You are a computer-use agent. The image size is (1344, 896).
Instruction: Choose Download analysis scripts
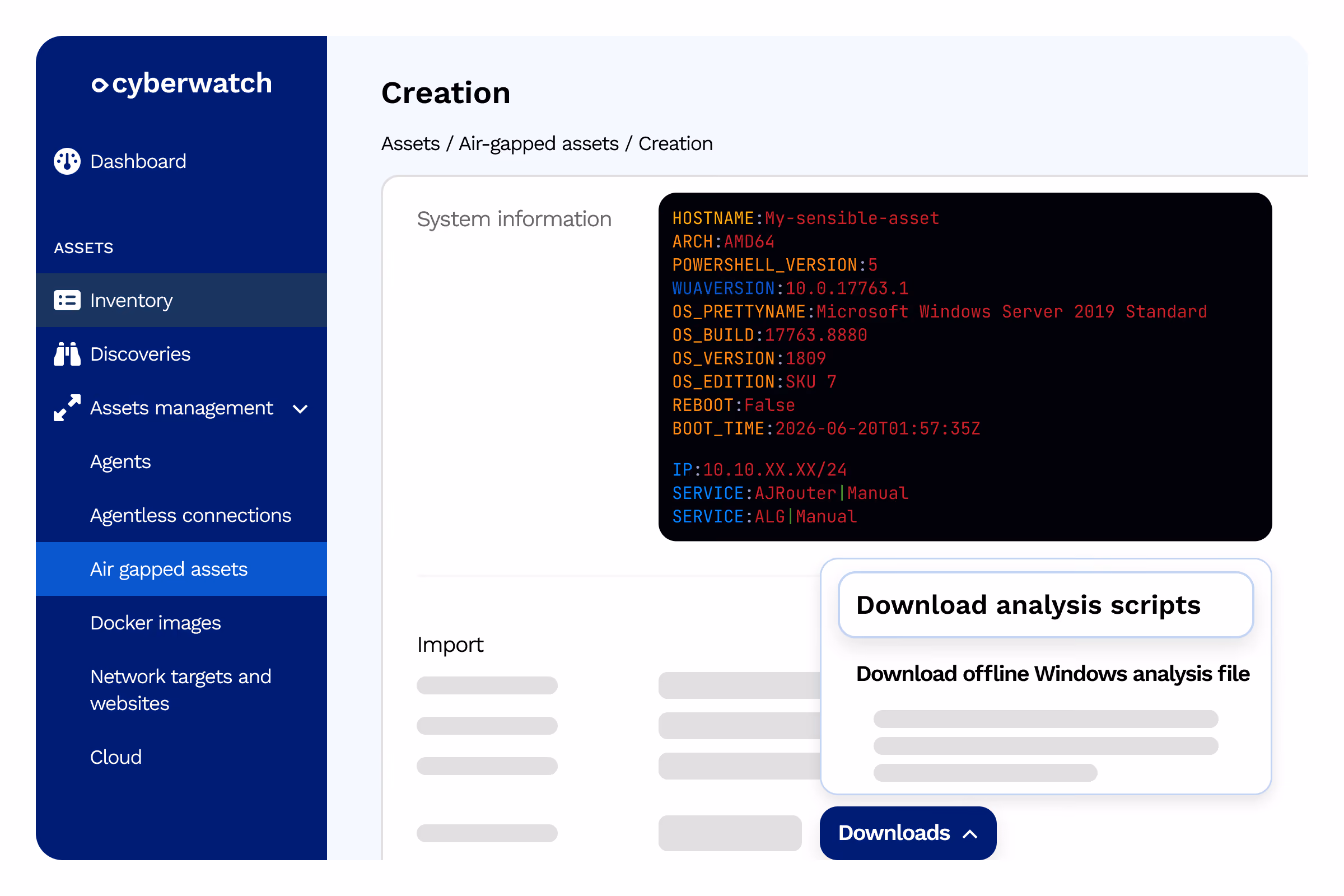tap(1046, 605)
